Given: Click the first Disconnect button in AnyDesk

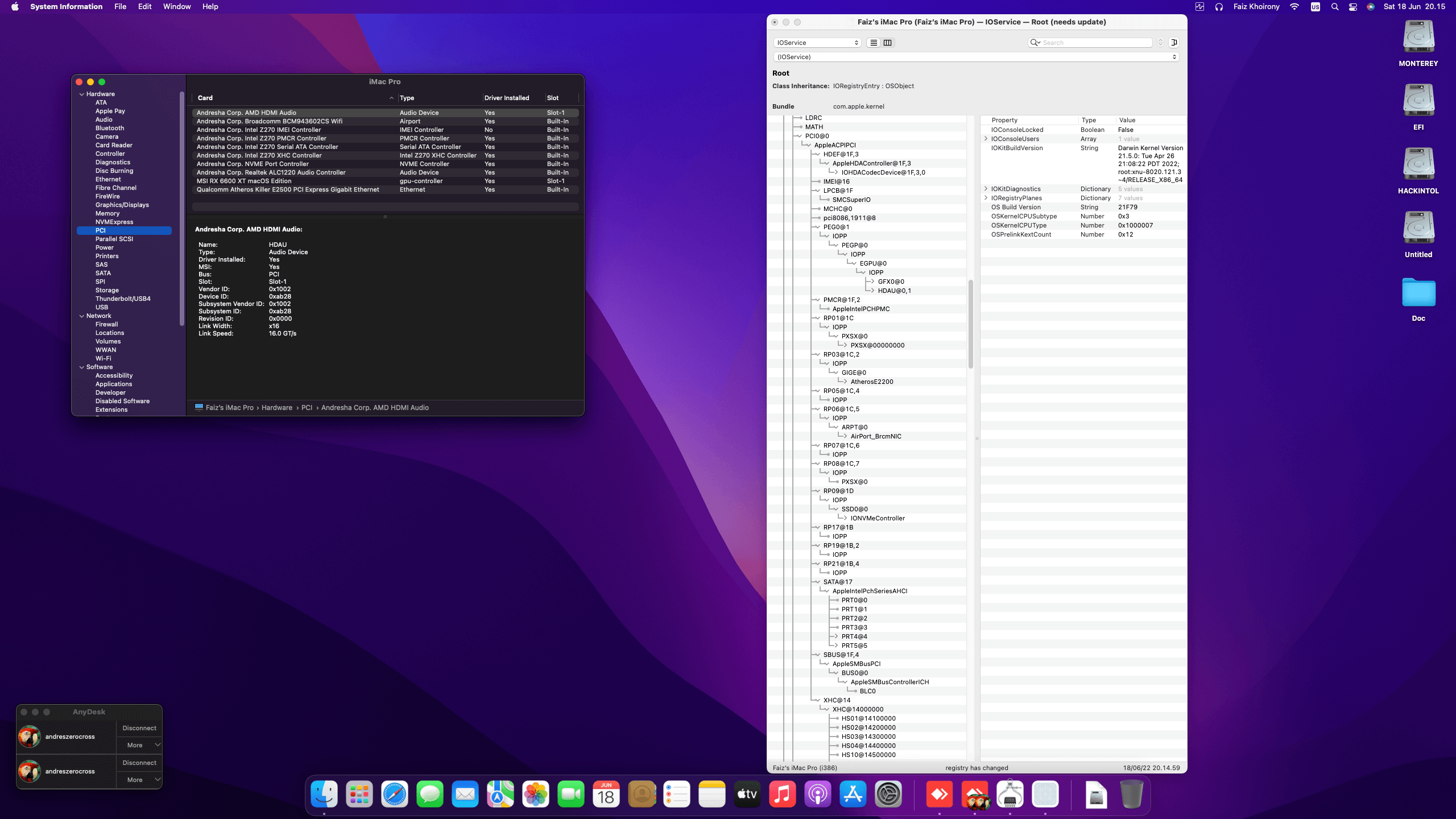Looking at the screenshot, I should 139,728.
